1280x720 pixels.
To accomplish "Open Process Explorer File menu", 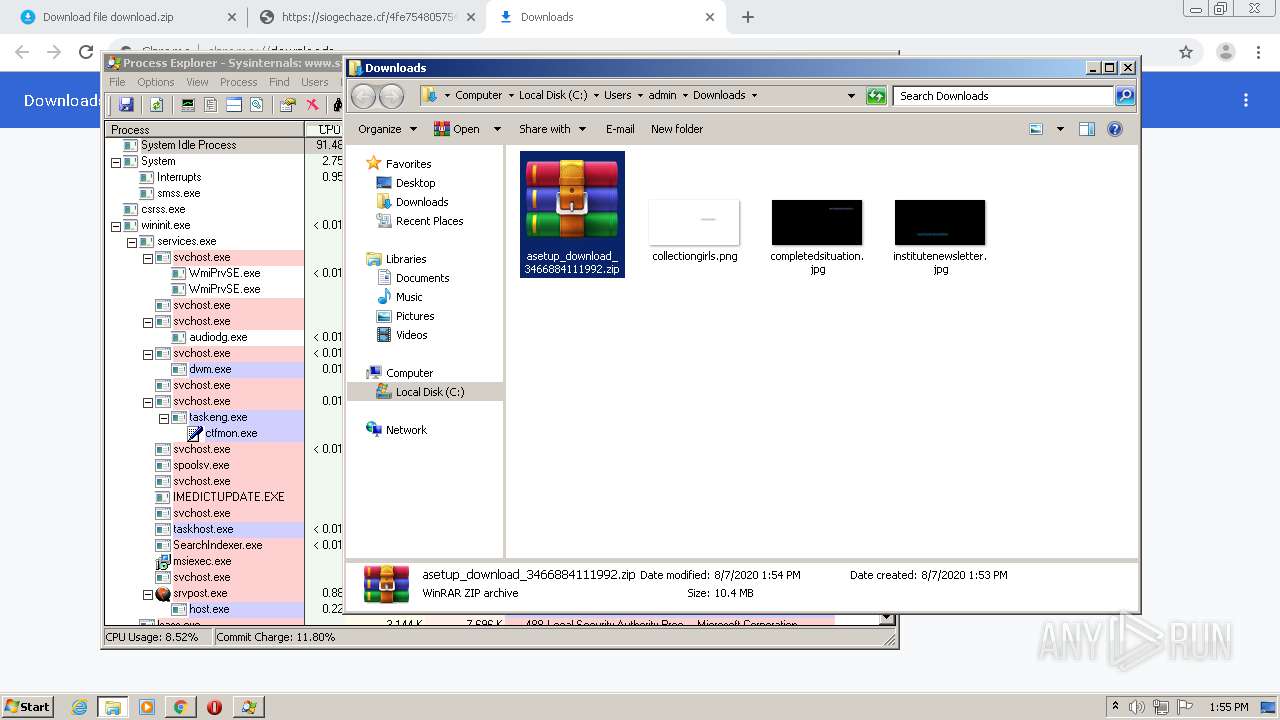I will click(x=117, y=82).
